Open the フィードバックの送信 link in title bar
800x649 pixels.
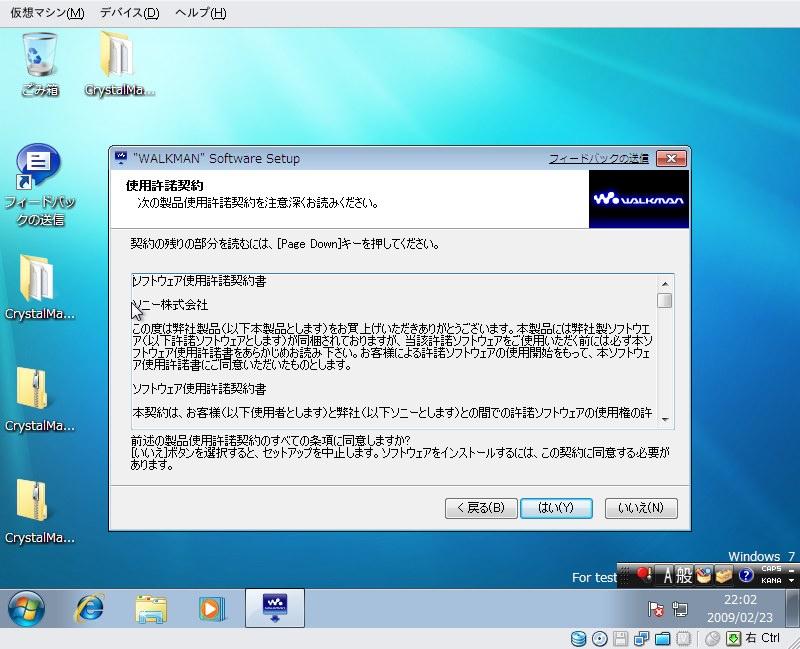coord(598,159)
